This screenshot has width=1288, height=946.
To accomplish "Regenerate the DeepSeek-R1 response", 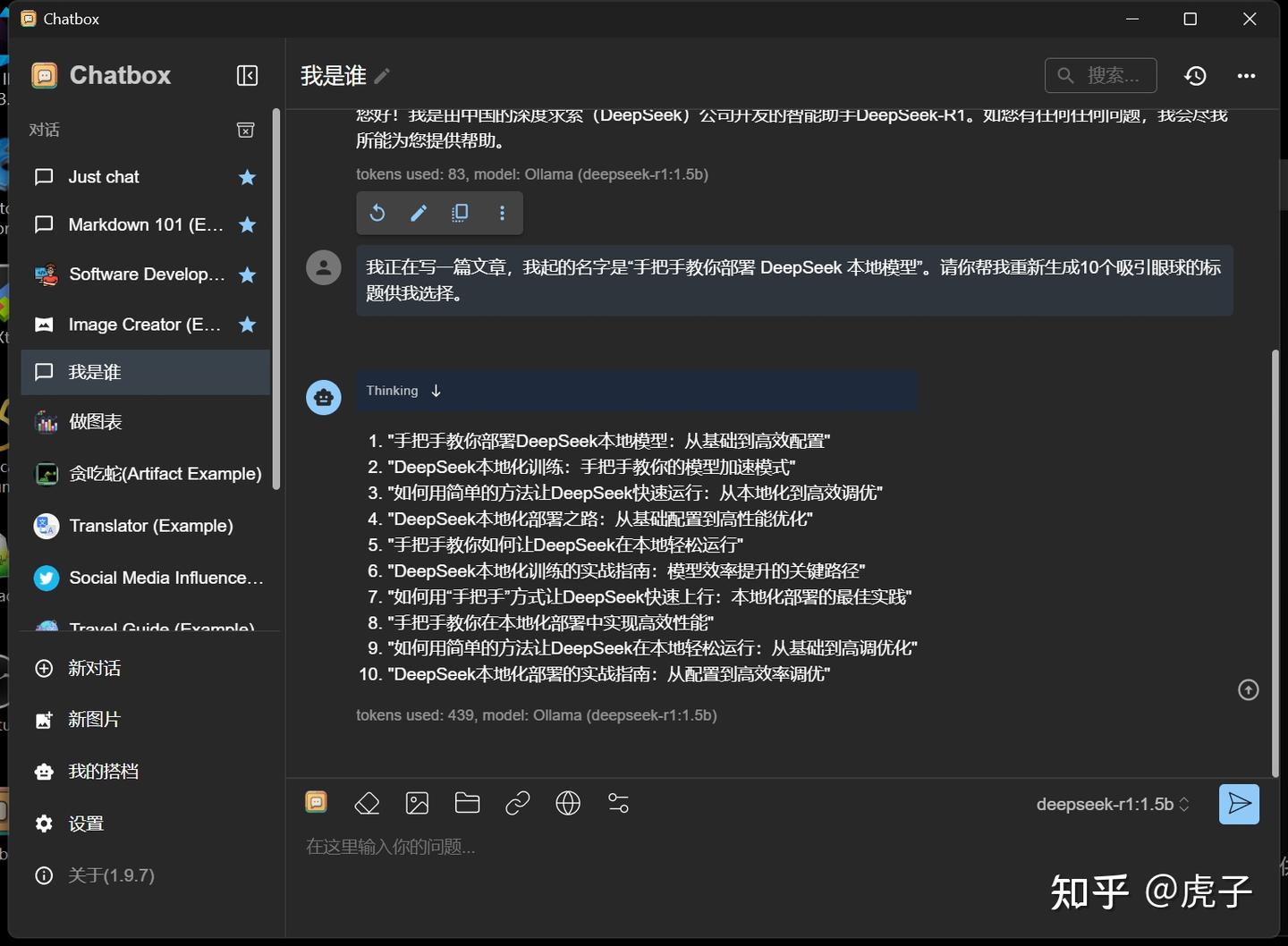I will pos(377,213).
